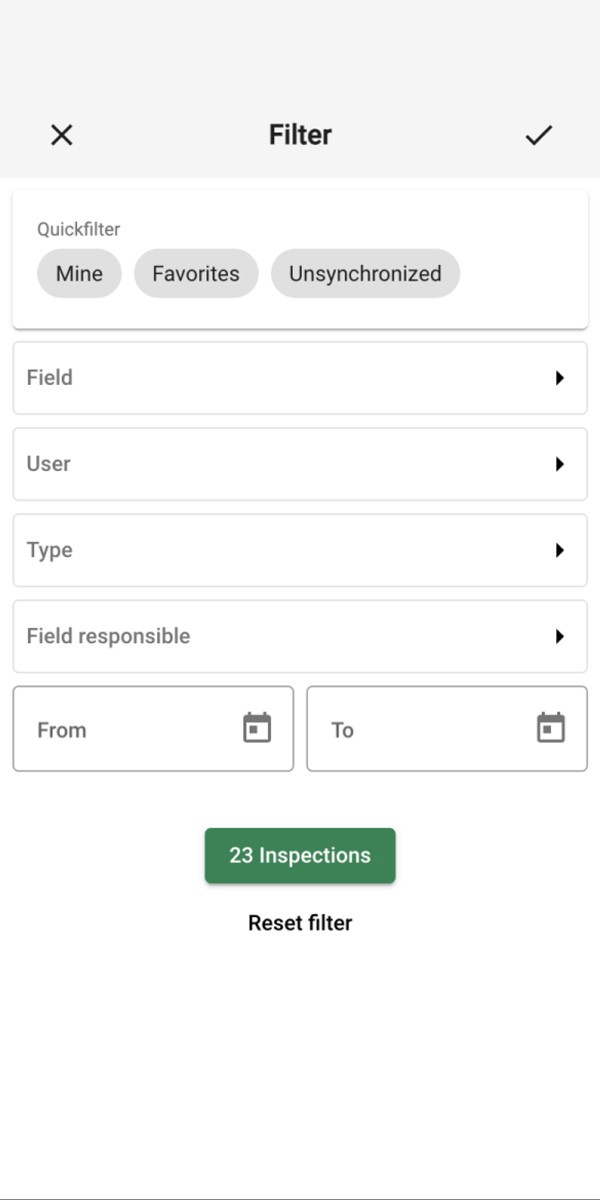
Task: Expand the User filter options
Action: [300, 463]
